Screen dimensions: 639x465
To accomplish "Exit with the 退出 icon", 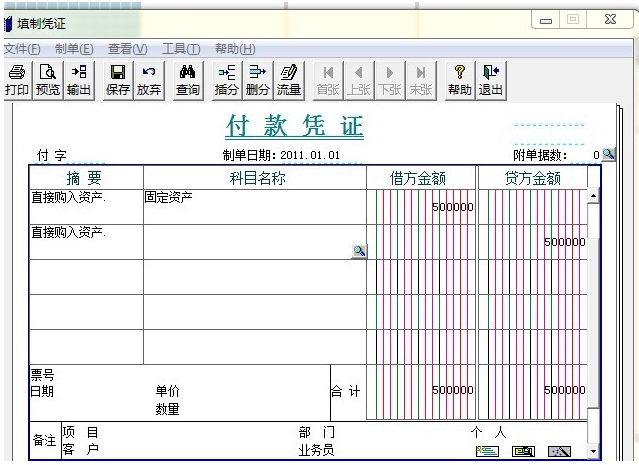I will [491, 80].
